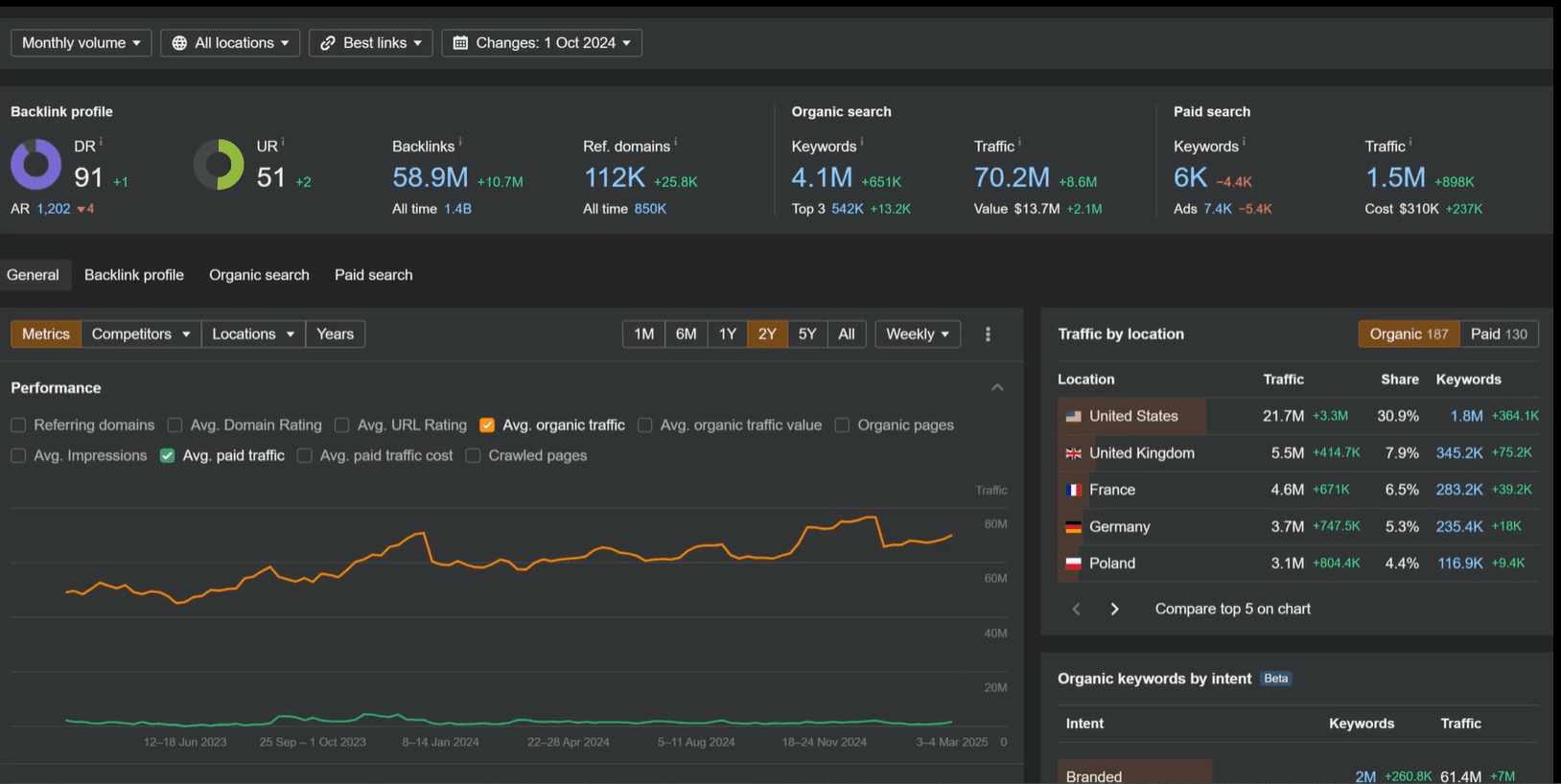Click the chain link icon in Best links
Viewport: 1561px width, 784px height.
pyautogui.click(x=328, y=43)
